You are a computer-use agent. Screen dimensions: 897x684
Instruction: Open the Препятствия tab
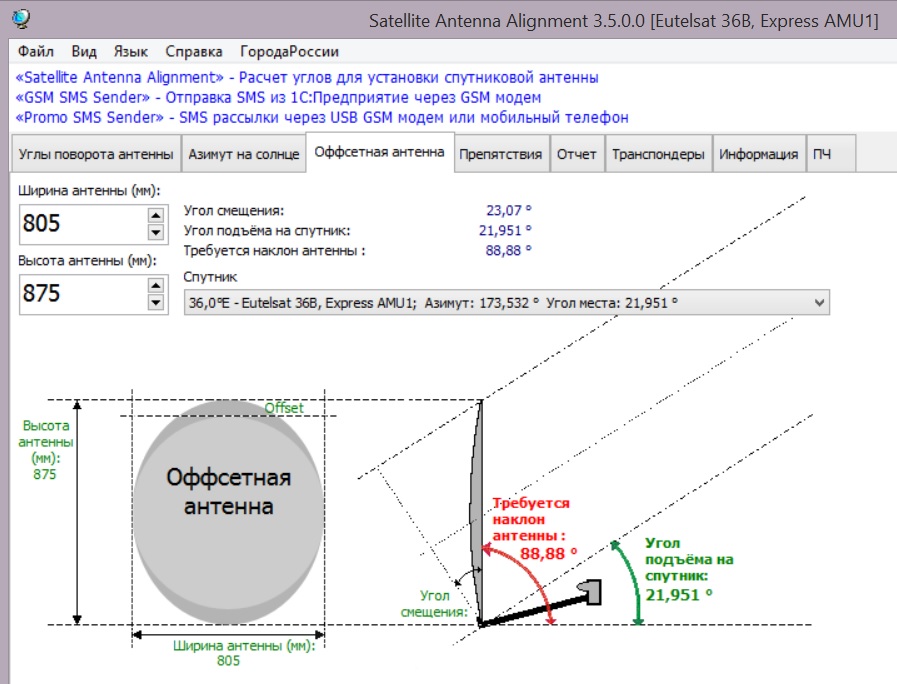(500, 154)
